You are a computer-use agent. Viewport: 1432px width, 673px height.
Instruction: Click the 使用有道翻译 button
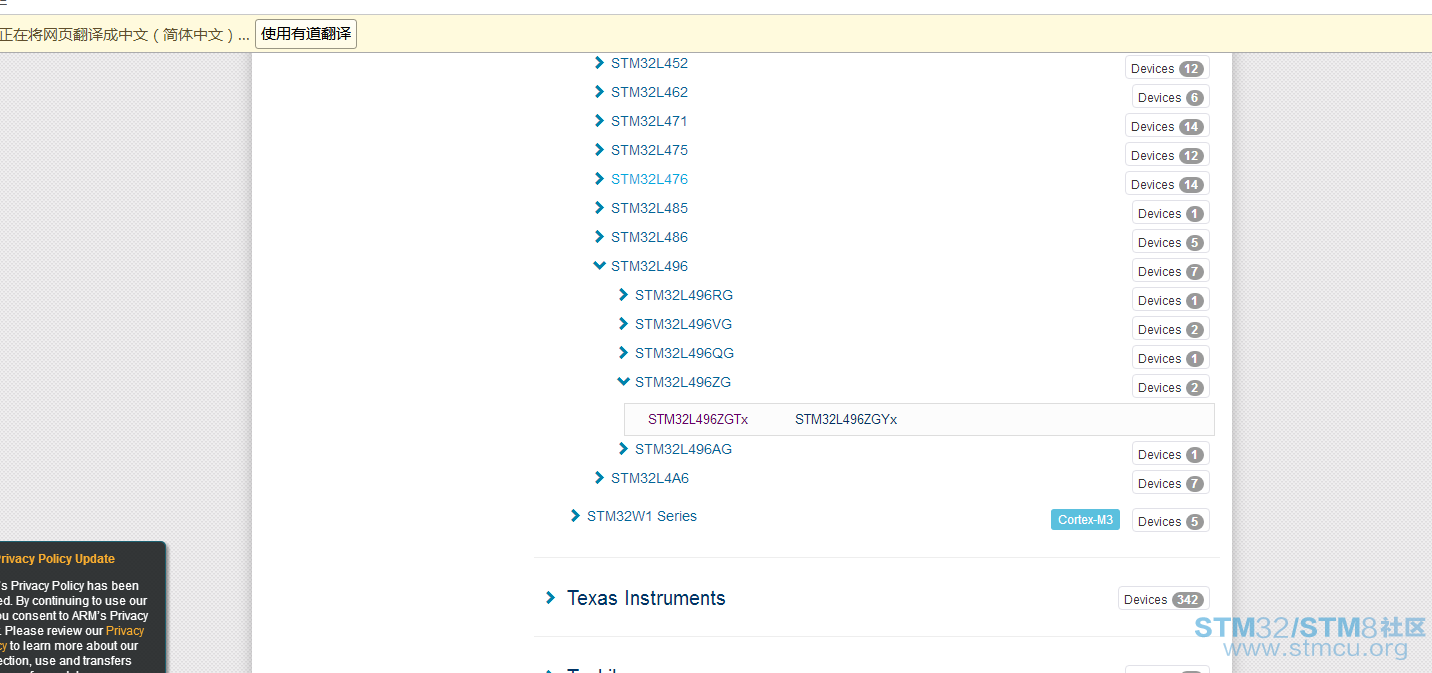[306, 34]
